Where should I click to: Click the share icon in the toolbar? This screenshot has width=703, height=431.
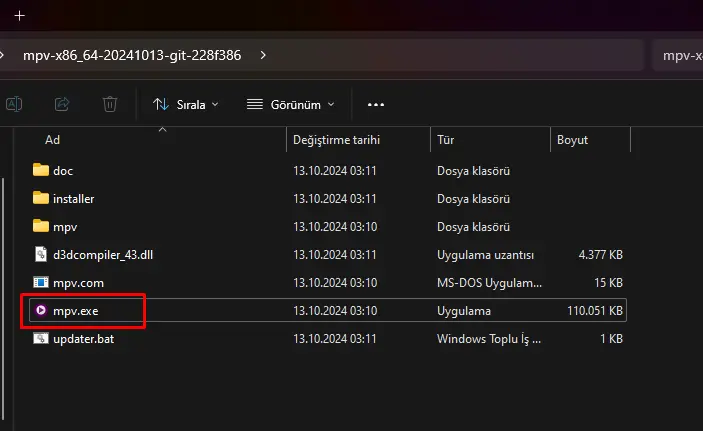pos(62,104)
